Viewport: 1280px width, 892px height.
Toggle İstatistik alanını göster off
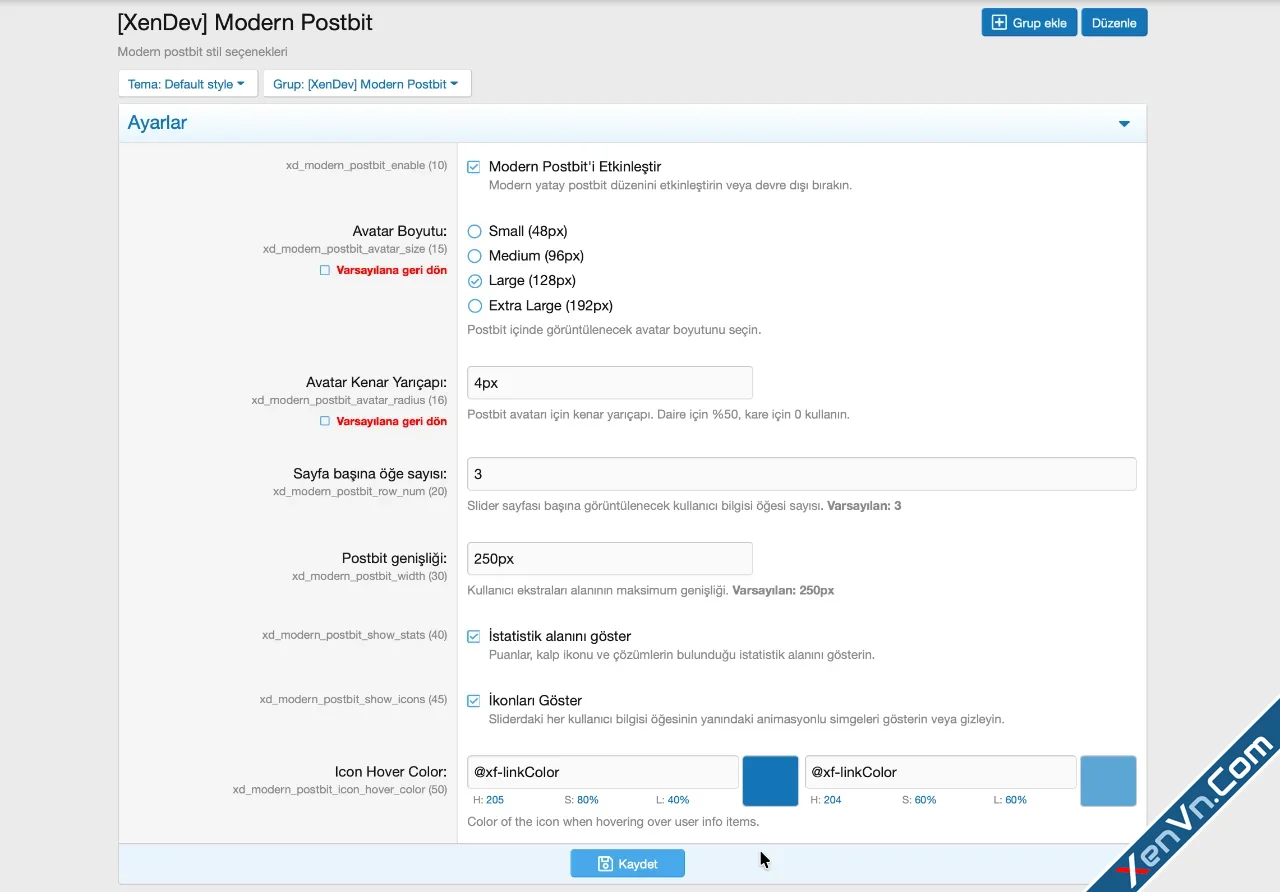(x=473, y=636)
